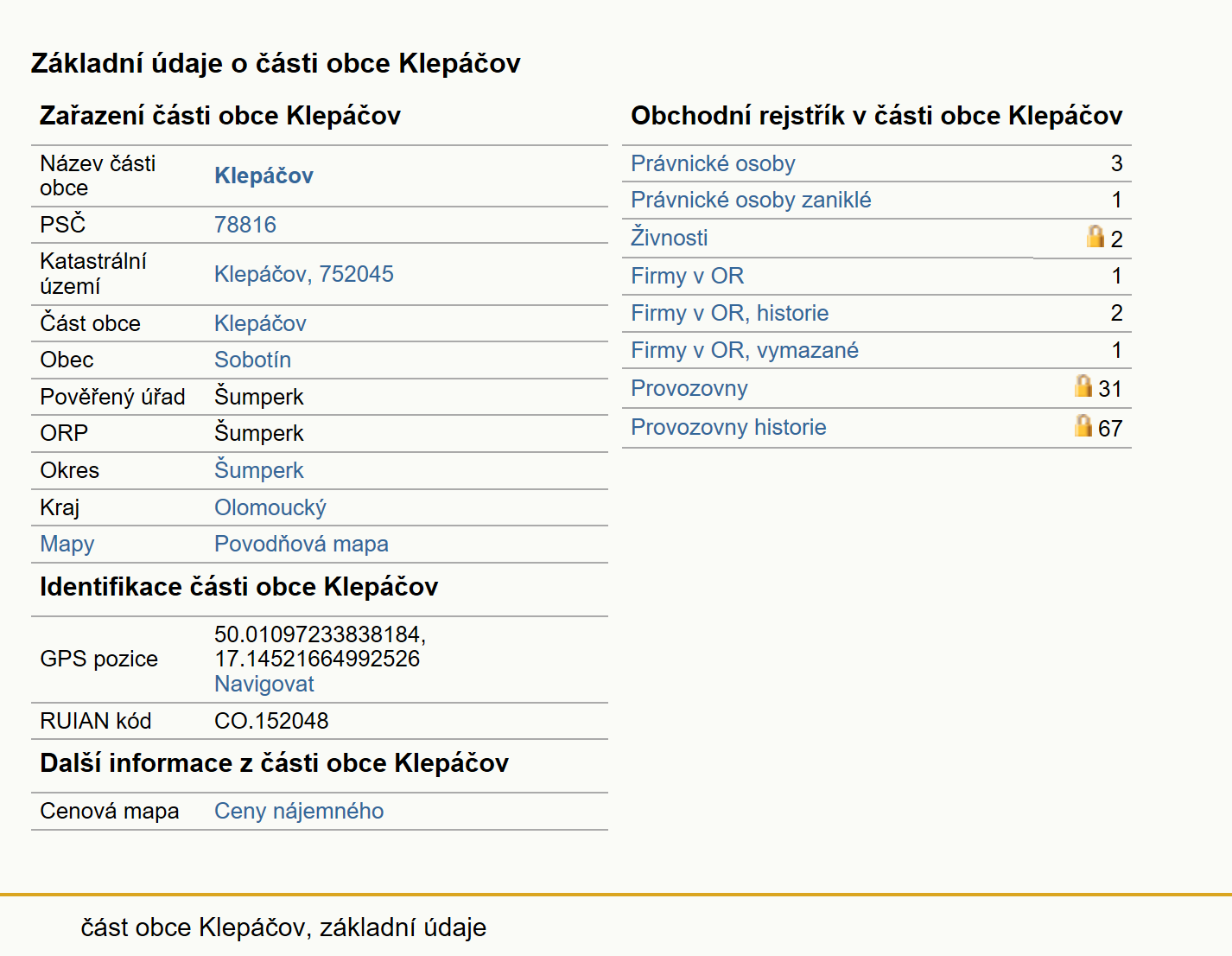Open Ceny nájemného price map link
Screen dimensions: 1232x956
point(299,811)
